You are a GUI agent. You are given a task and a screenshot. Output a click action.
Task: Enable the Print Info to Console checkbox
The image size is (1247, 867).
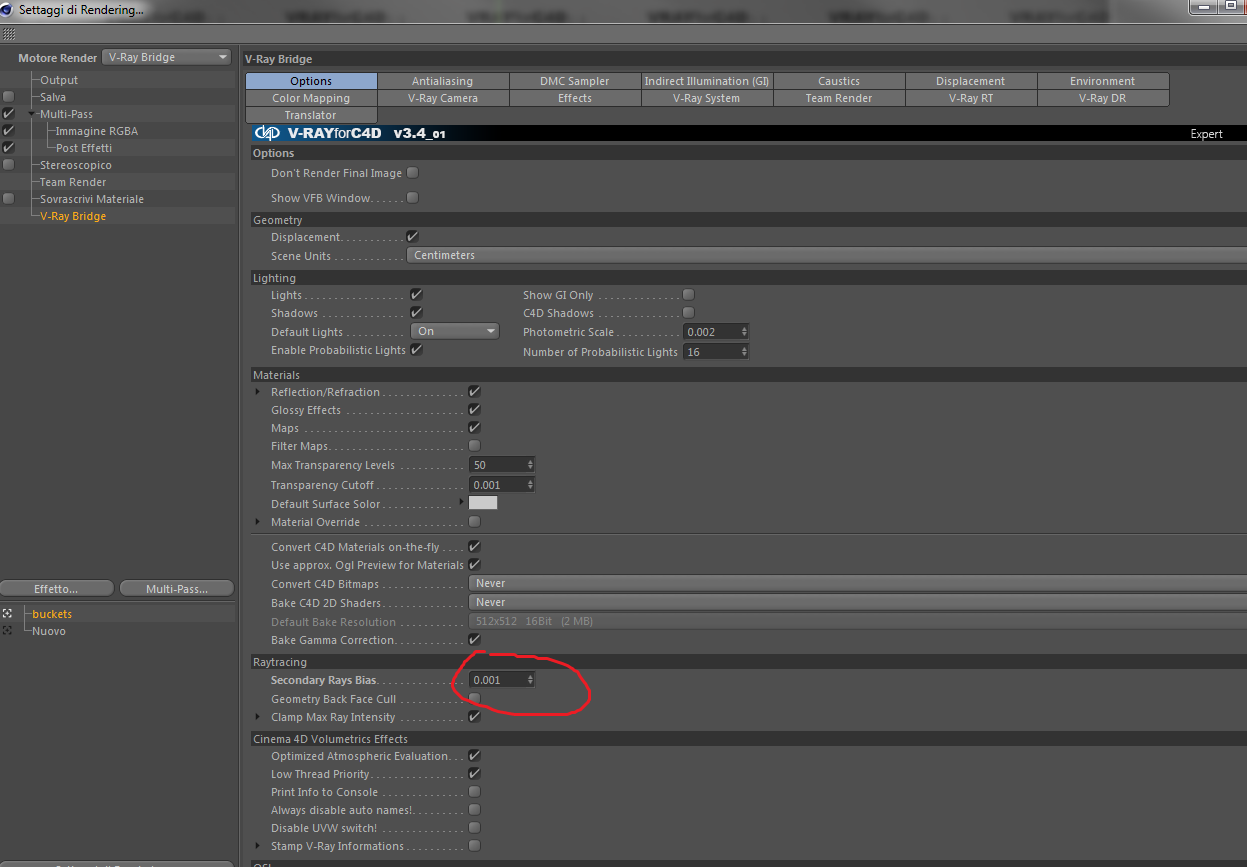pos(474,792)
